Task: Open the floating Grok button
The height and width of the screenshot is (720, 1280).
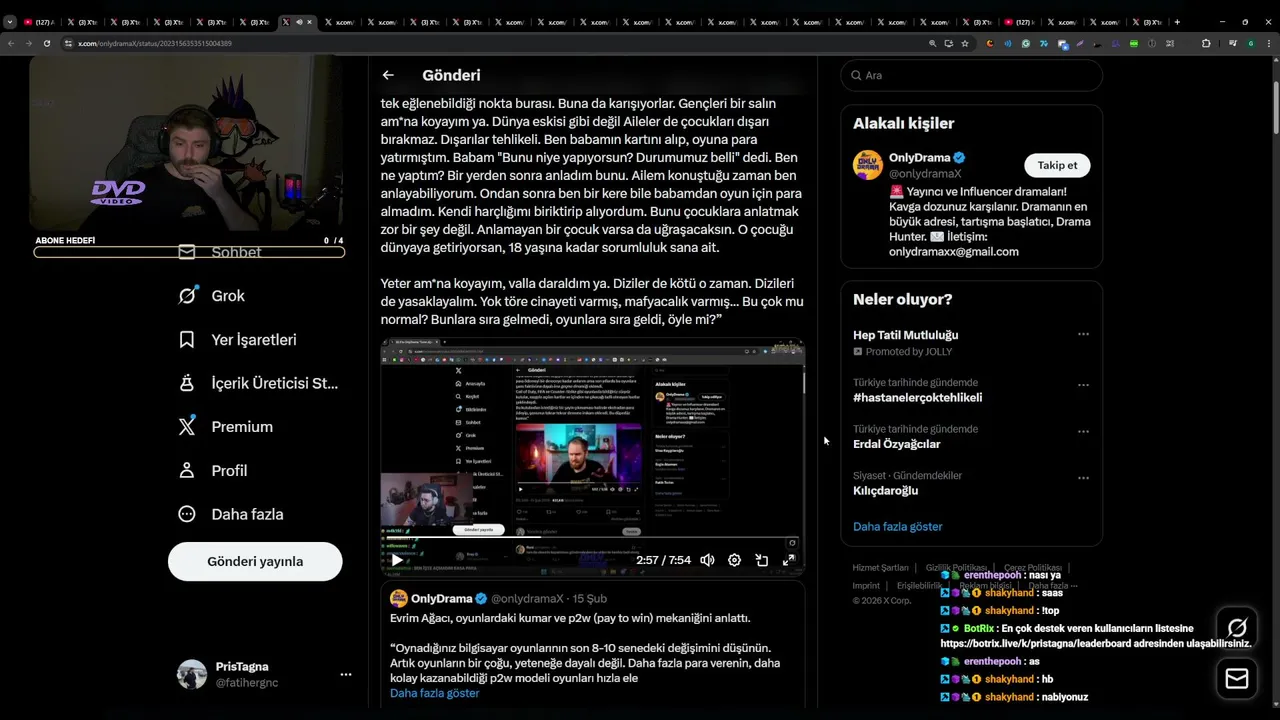Action: 1237,628
